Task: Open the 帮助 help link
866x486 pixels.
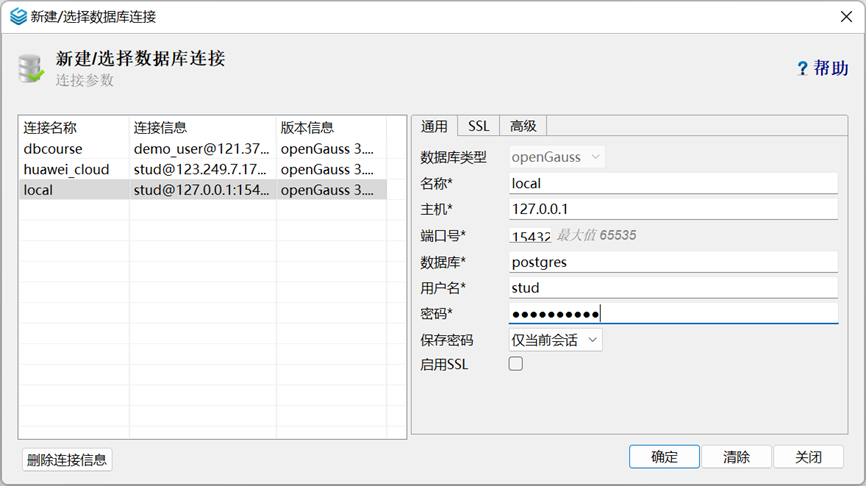Action: pyautogui.click(x=831, y=68)
